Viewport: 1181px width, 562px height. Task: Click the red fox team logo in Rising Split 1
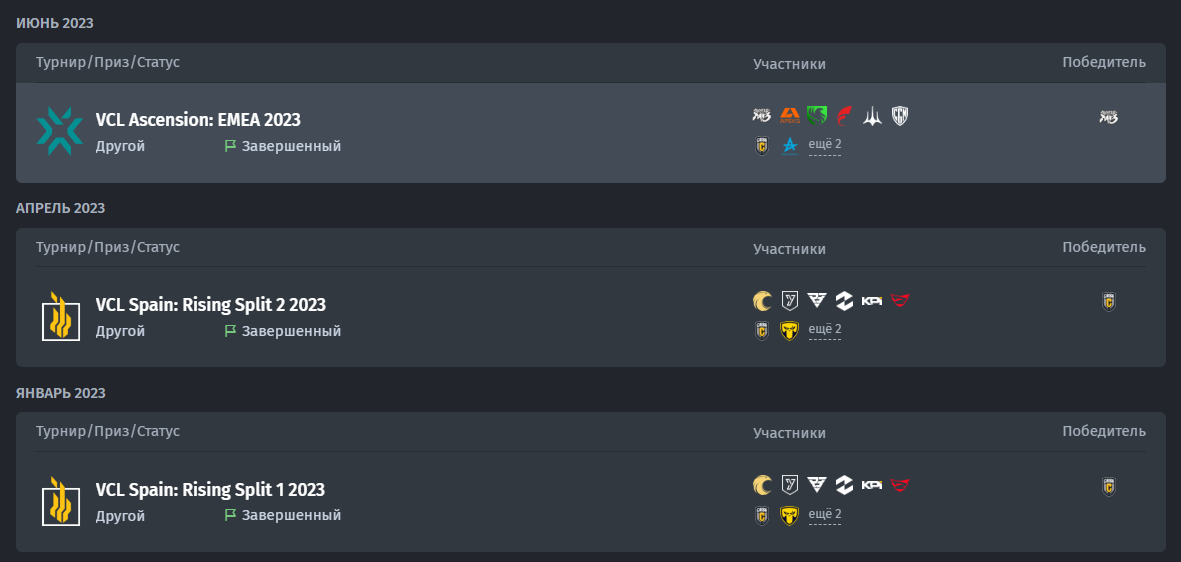pyautogui.click(x=900, y=486)
